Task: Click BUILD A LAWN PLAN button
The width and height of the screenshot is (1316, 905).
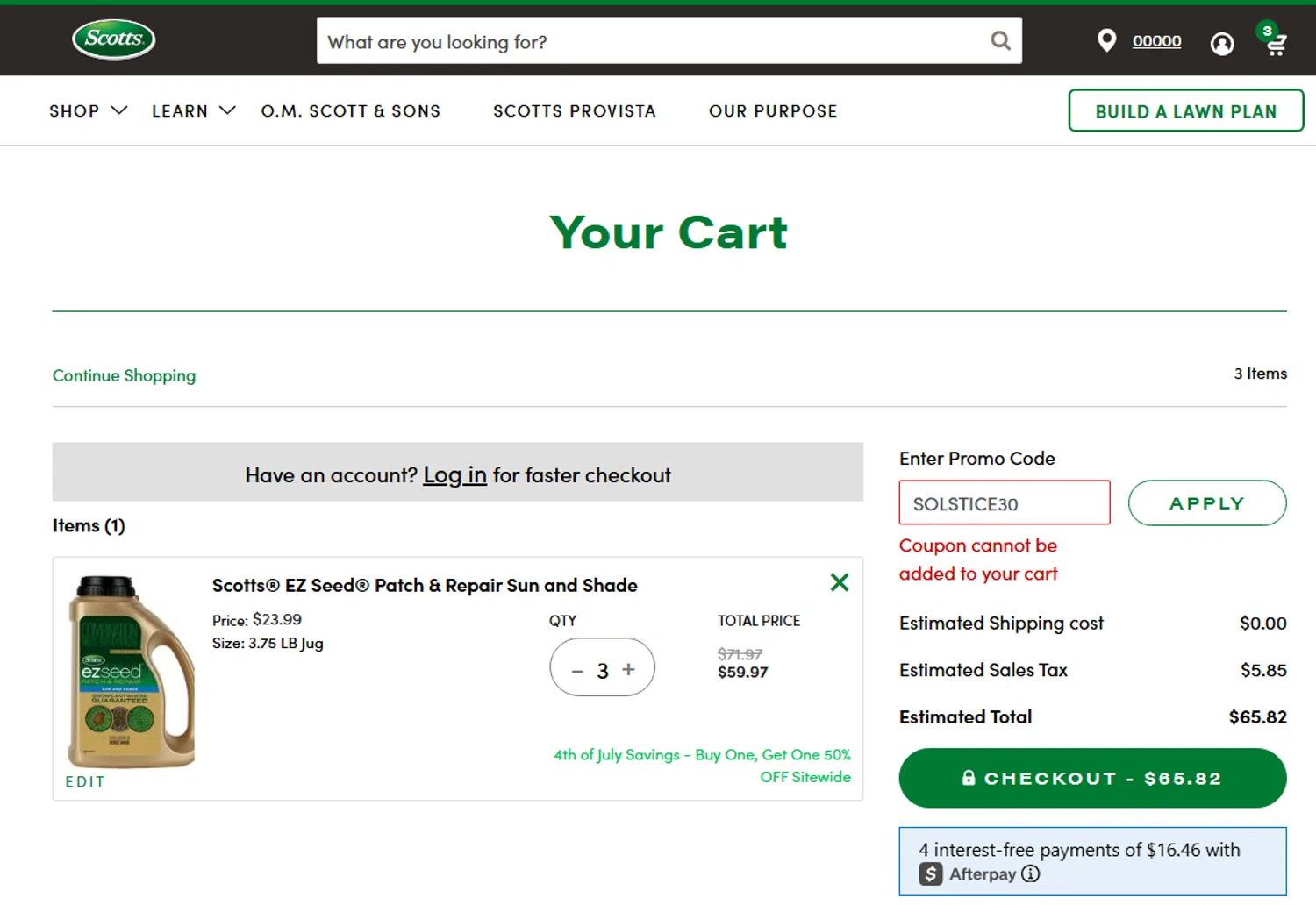Action: tap(1186, 110)
